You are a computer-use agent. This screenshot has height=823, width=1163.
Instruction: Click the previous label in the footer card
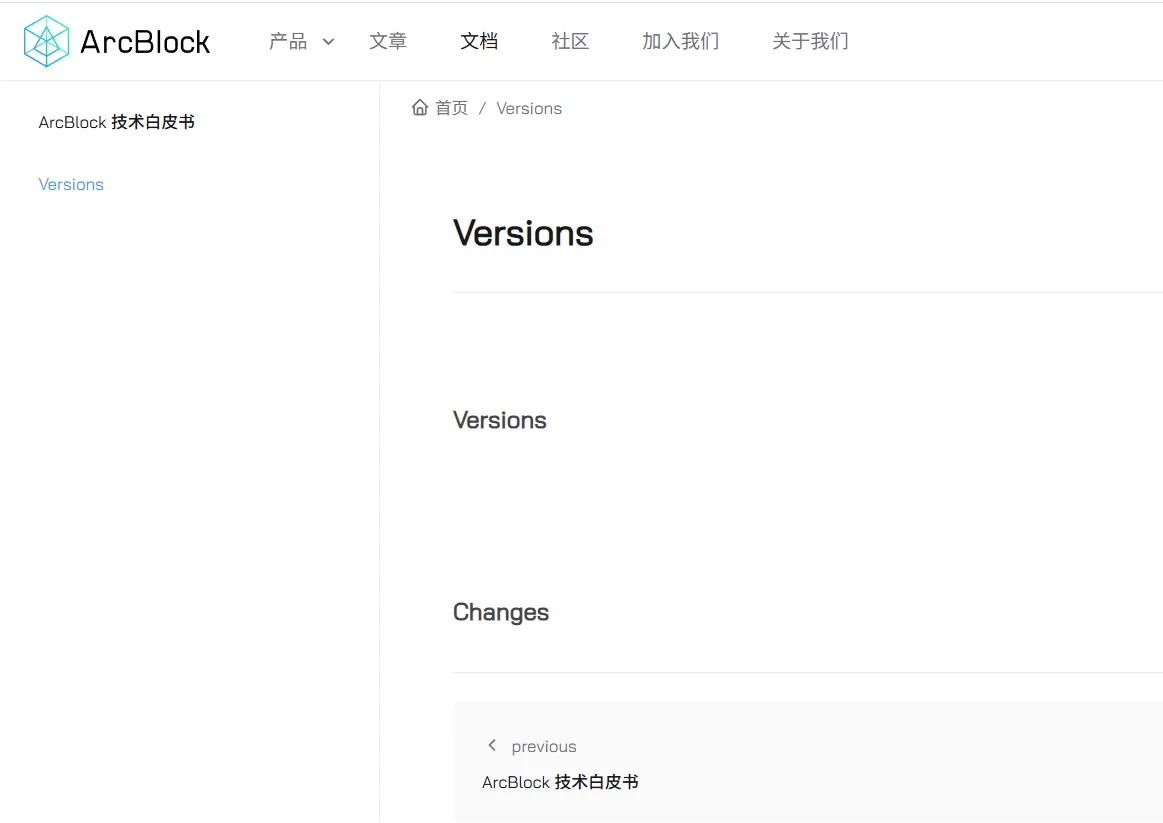544,747
